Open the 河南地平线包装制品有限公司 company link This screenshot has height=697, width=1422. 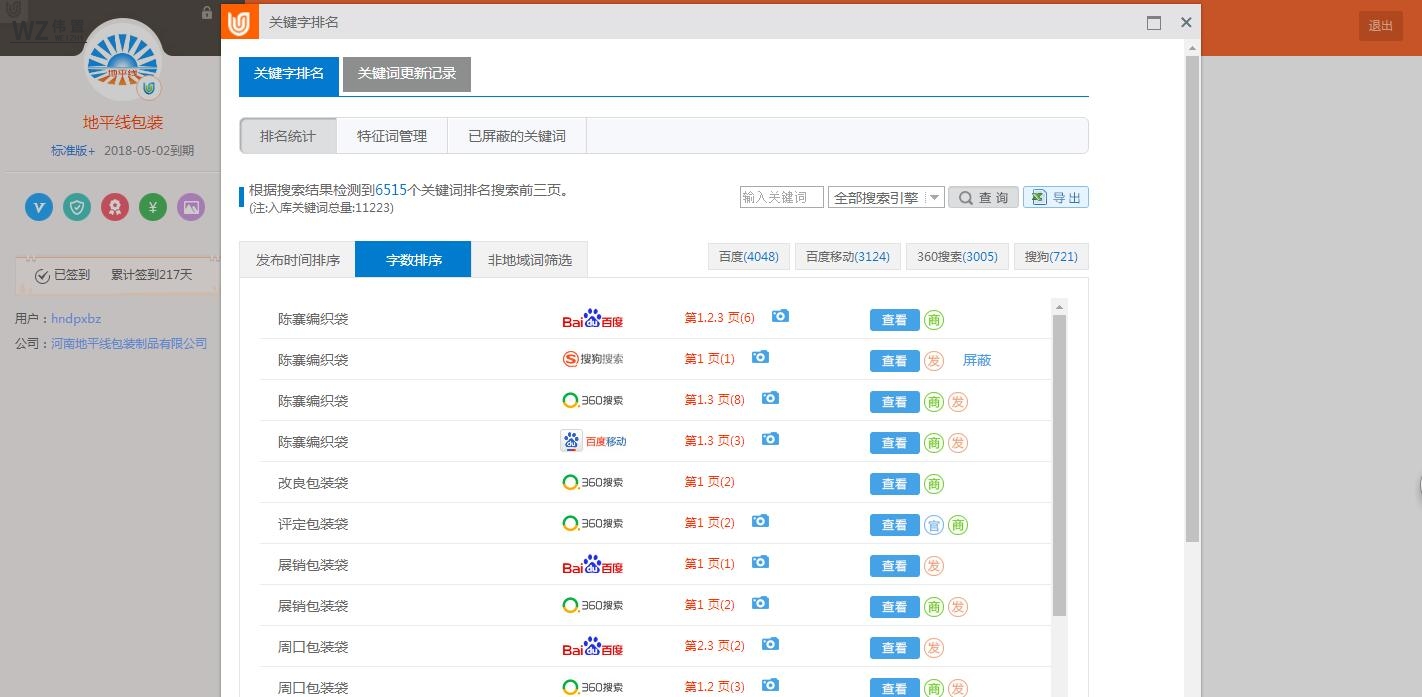(x=129, y=344)
